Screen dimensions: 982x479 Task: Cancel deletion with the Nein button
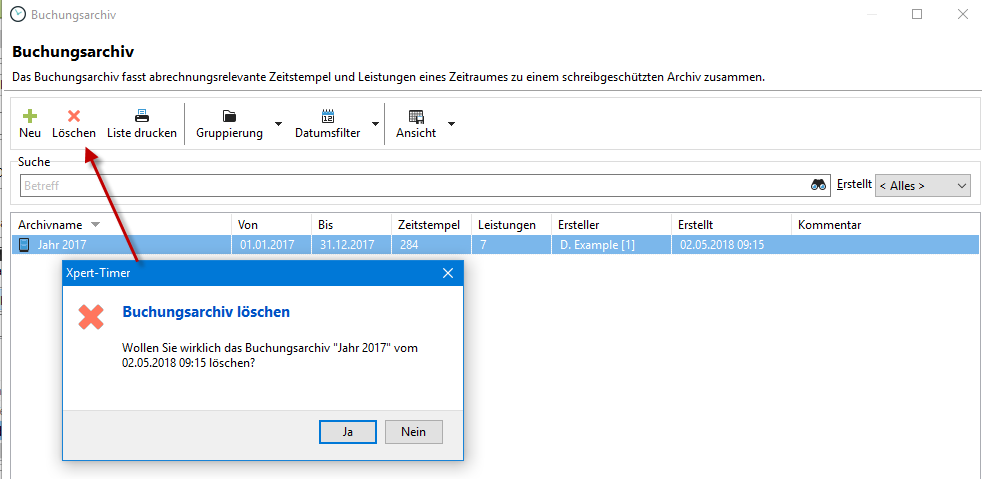[x=413, y=432]
